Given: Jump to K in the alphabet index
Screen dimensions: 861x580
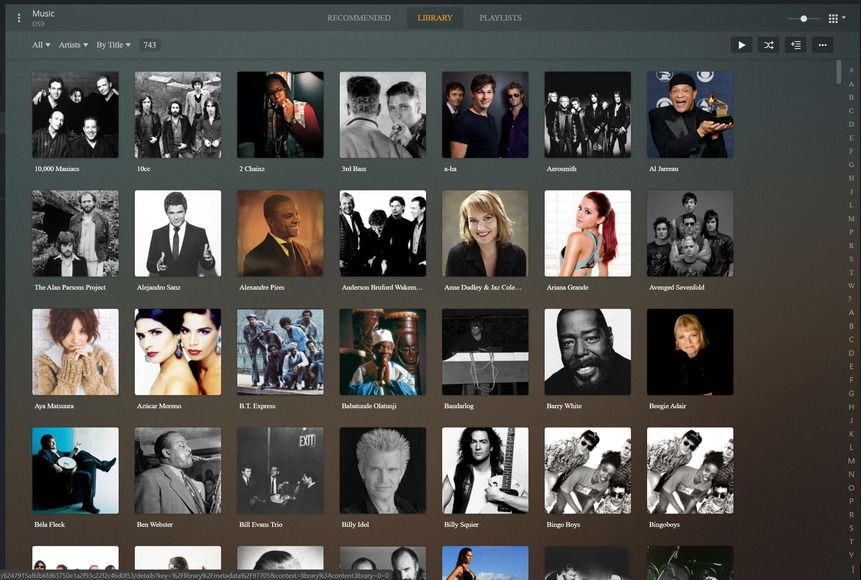Looking at the screenshot, I should tap(851, 434).
